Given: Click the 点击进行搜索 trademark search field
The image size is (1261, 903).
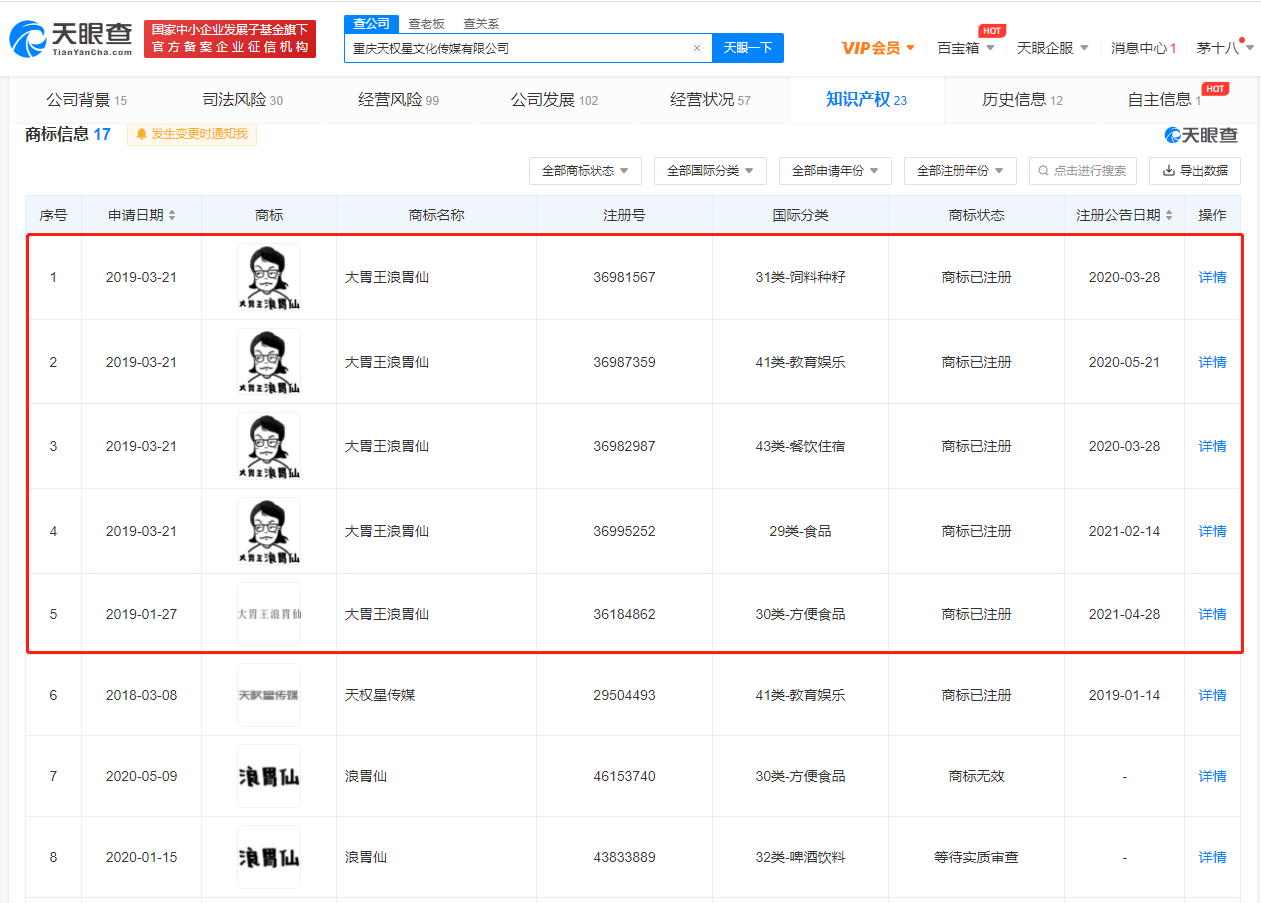Looking at the screenshot, I should coord(1083,171).
